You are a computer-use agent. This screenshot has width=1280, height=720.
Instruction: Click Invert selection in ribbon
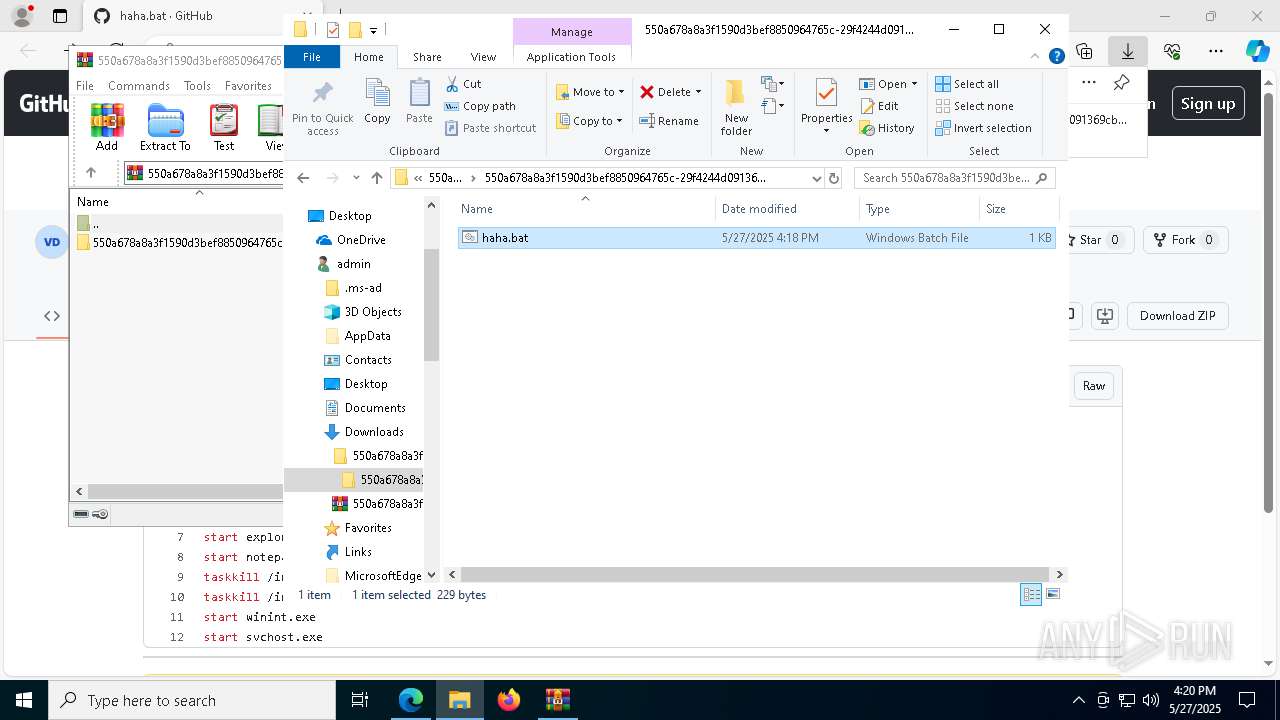tap(983, 128)
